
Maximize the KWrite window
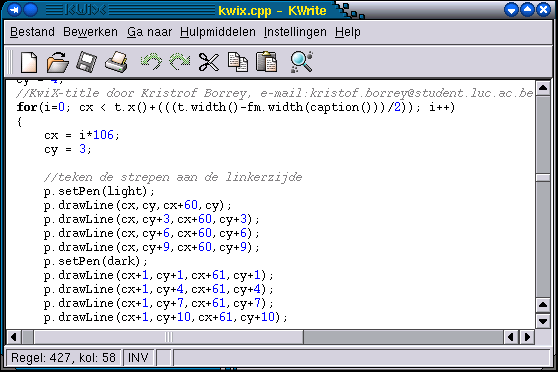[x=527, y=10]
